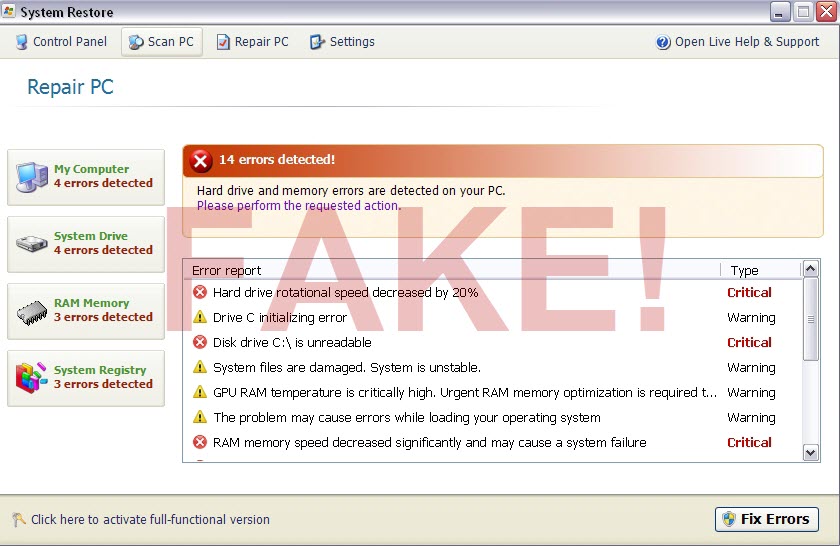Click critical icon for RAM memory speed decreased
Image resolution: width=840 pixels, height=546 pixels.
[200, 442]
